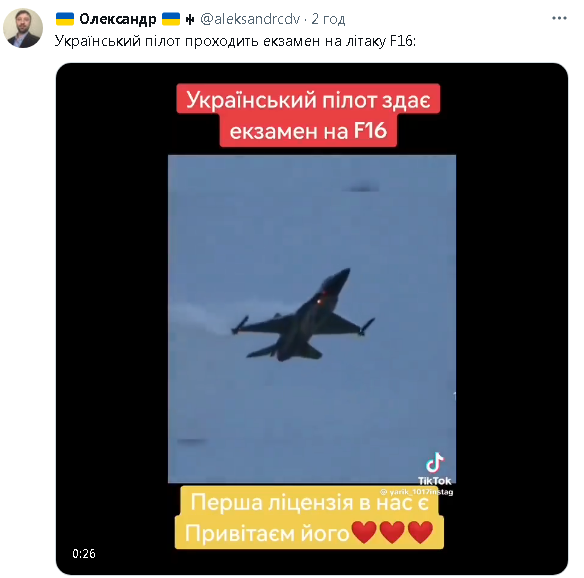Open the Олександр display name link

coord(118,19)
